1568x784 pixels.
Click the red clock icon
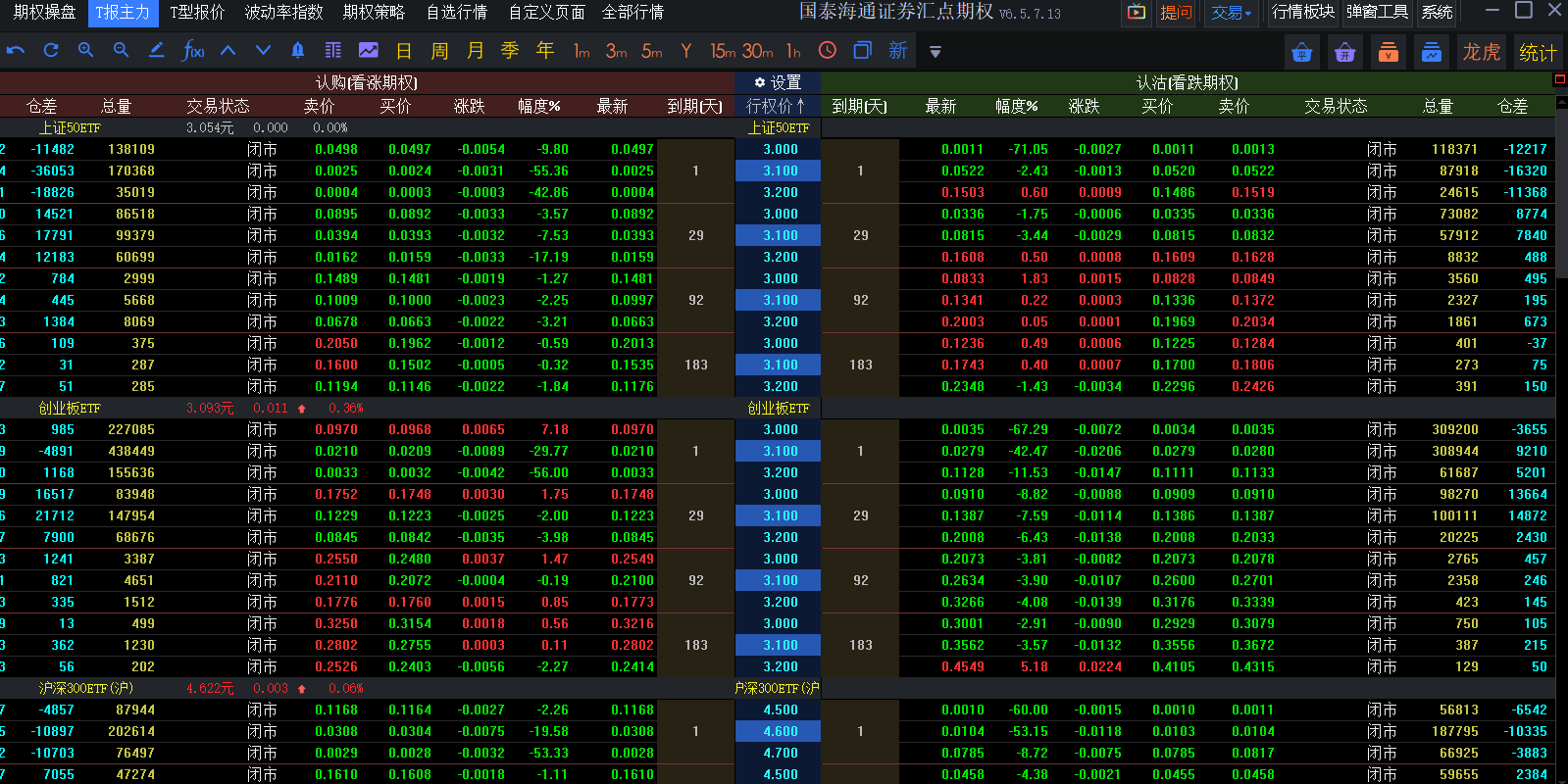click(828, 50)
